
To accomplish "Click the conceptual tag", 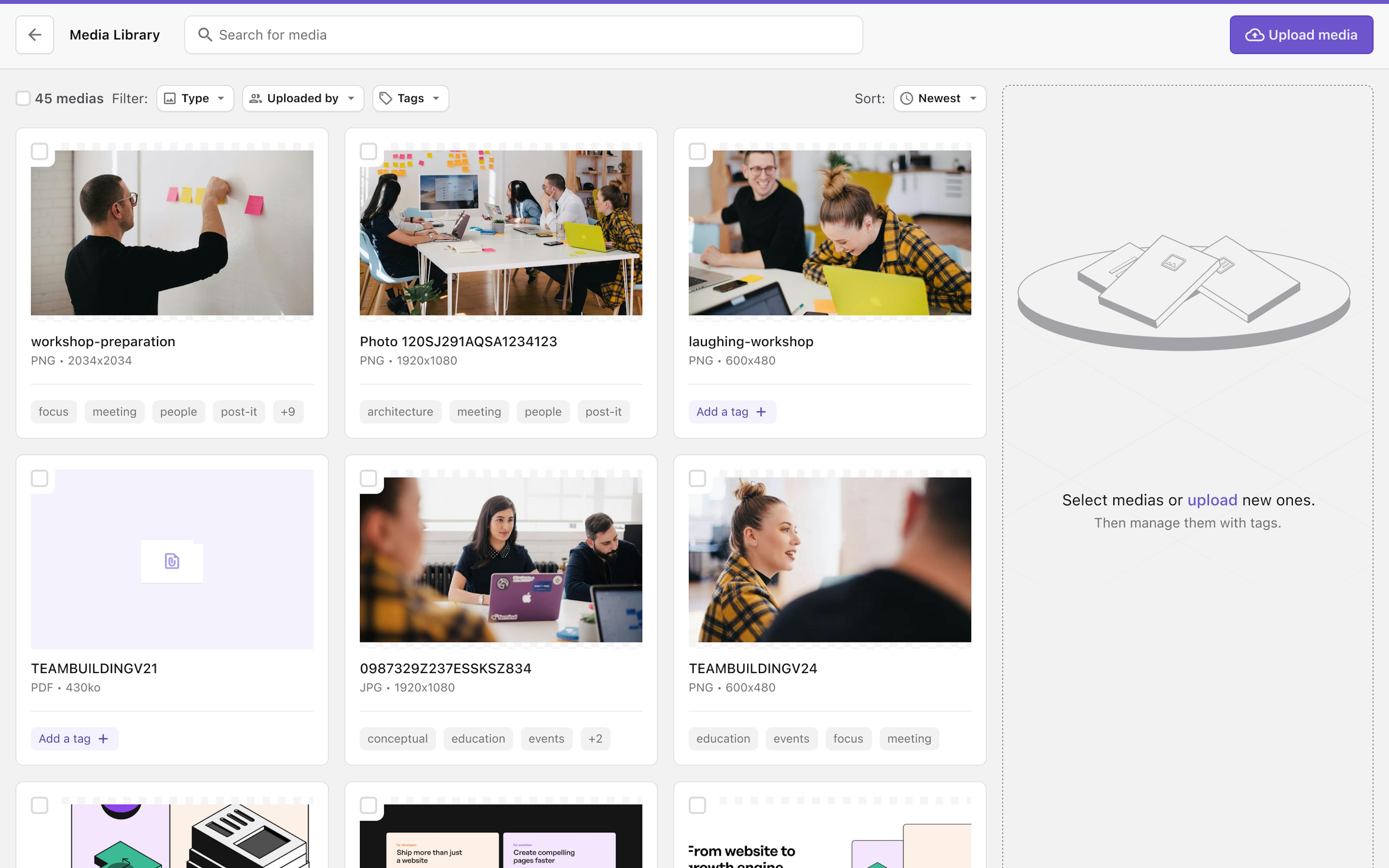I will [x=397, y=739].
